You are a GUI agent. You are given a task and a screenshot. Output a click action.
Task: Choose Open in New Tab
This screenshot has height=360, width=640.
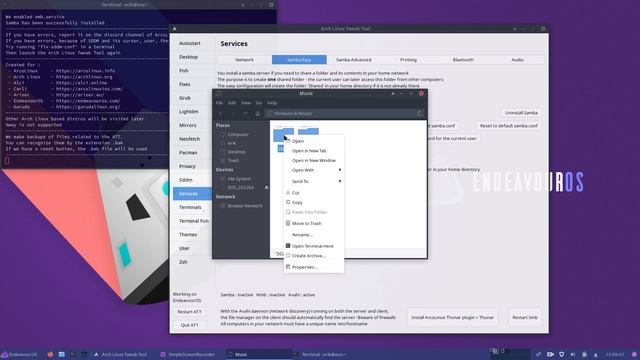313,151
